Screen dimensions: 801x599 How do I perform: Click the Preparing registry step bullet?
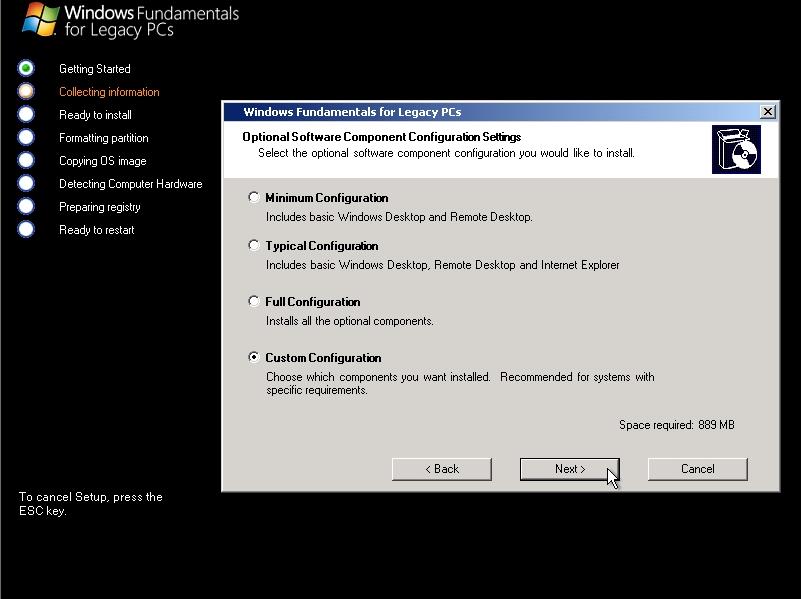click(26, 206)
